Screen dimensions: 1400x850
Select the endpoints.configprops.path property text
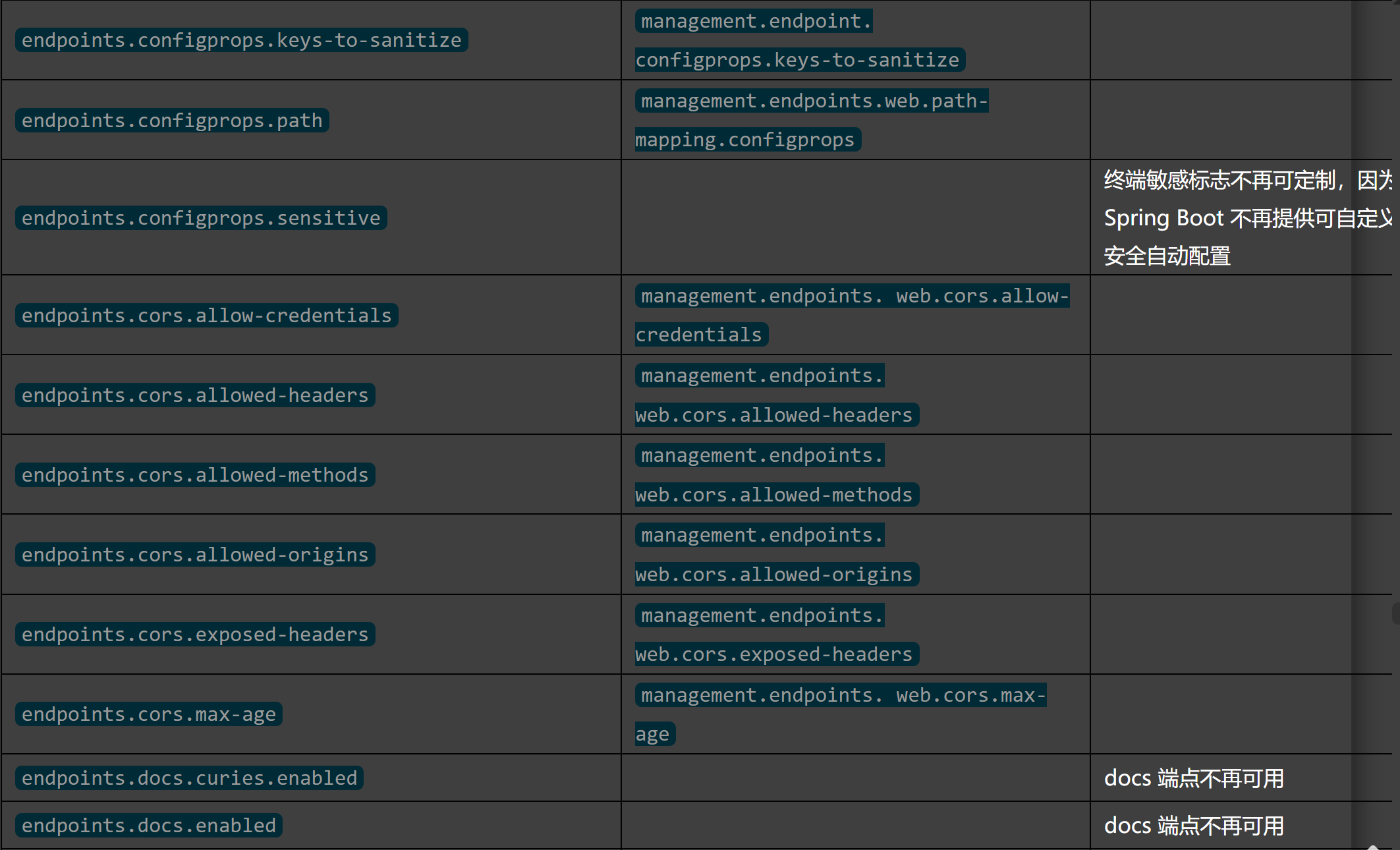coord(172,121)
